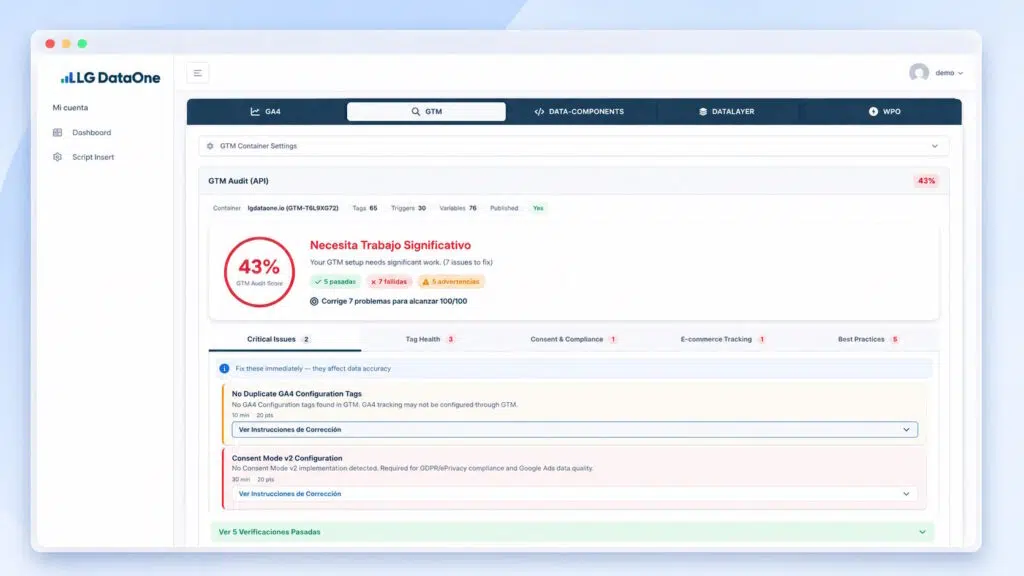Open the Consent & Compliance tab

tap(573, 340)
